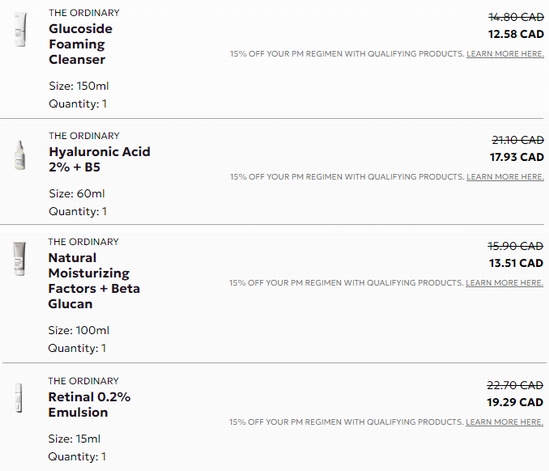Select the Size: 15ml text
Image resolution: width=549 pixels, height=471 pixels.
pos(74,438)
